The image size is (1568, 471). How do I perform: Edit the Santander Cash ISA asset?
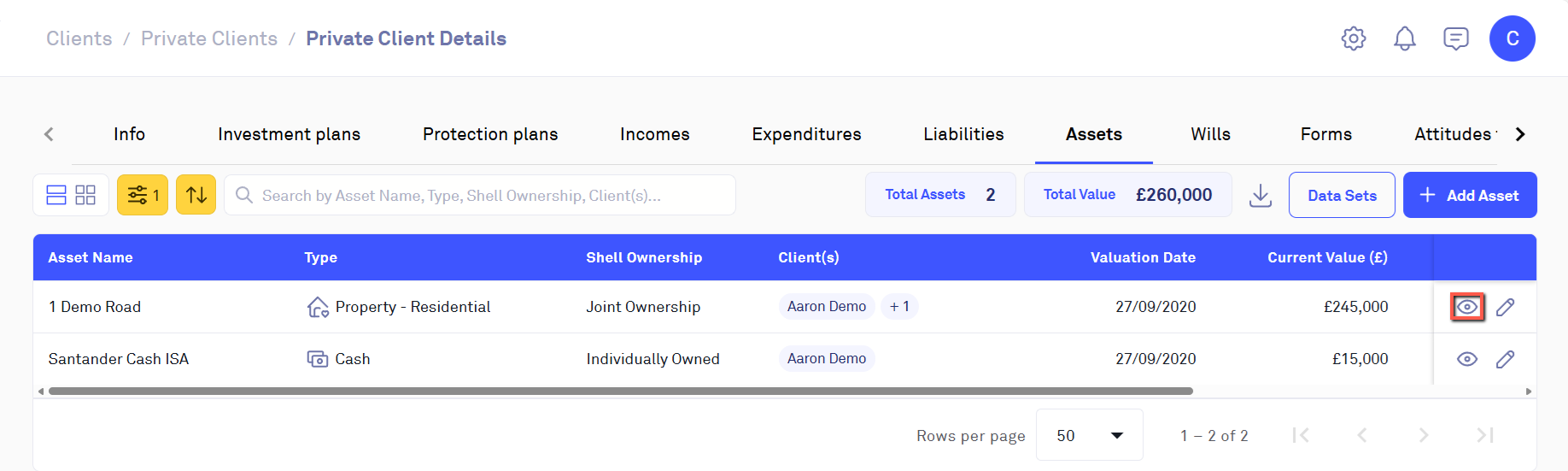pos(1506,359)
